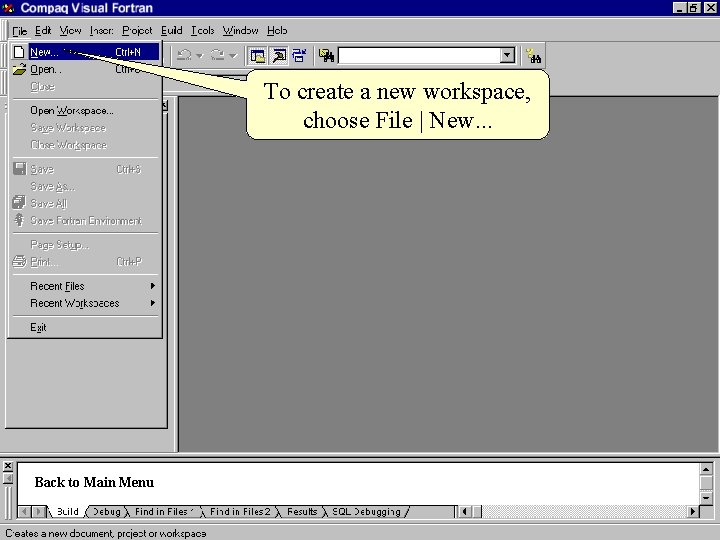Click the Search binoculars icon
Screen dimensions: 720x540
[x=534, y=56]
